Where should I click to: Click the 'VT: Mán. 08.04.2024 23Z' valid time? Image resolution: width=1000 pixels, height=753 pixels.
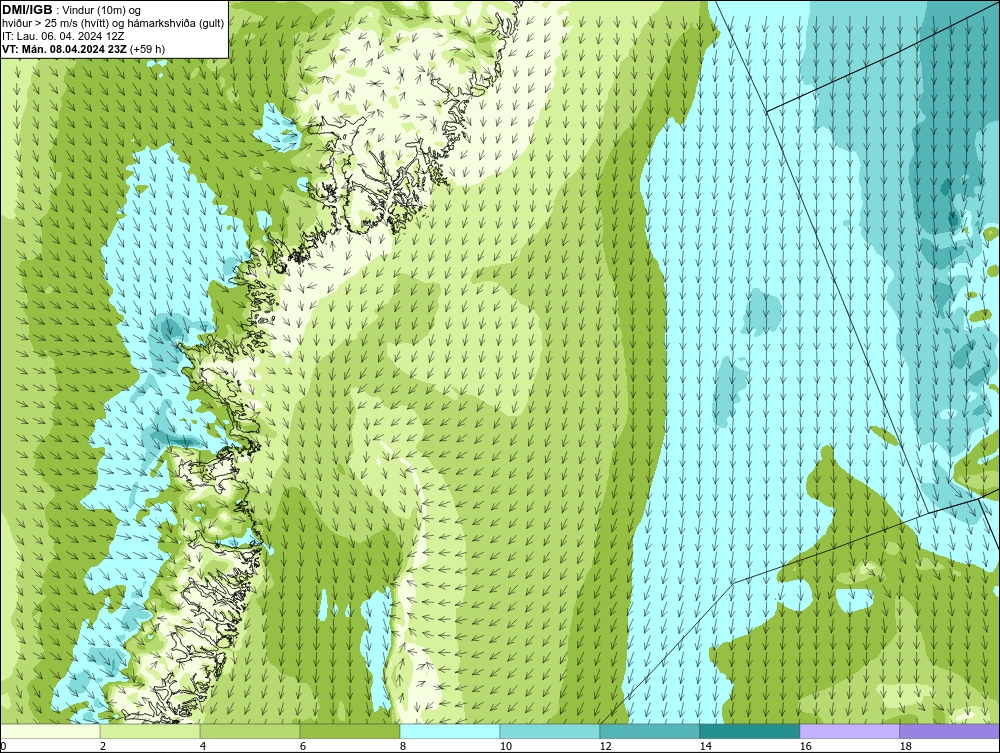pos(64,48)
